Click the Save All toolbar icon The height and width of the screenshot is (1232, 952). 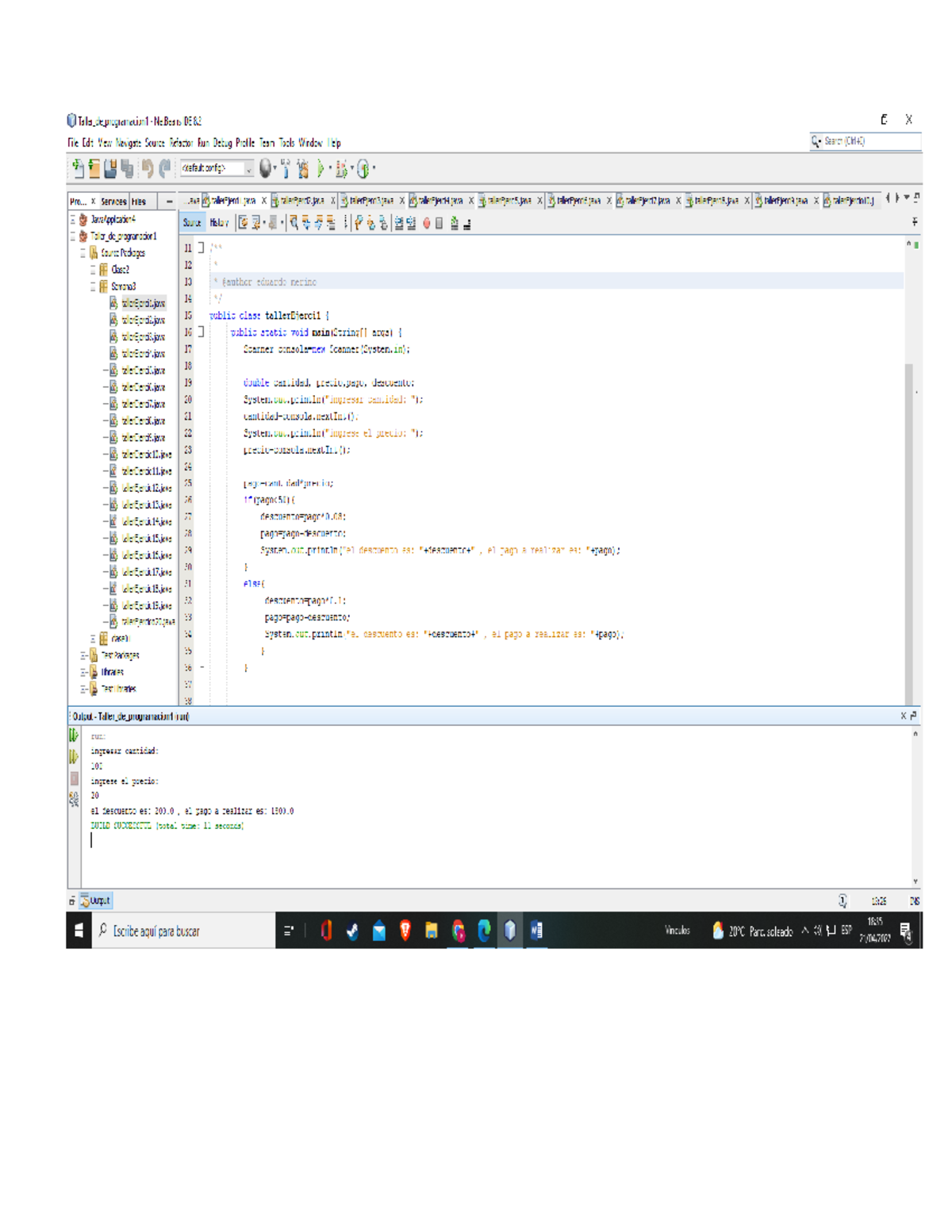(127, 168)
